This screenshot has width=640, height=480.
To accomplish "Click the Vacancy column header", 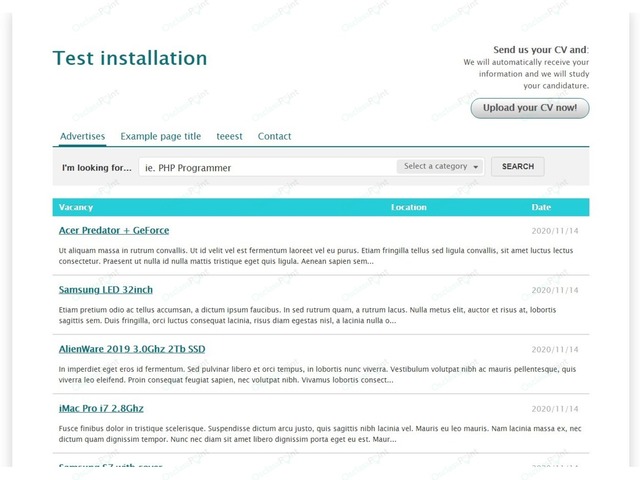I will click(x=76, y=207).
